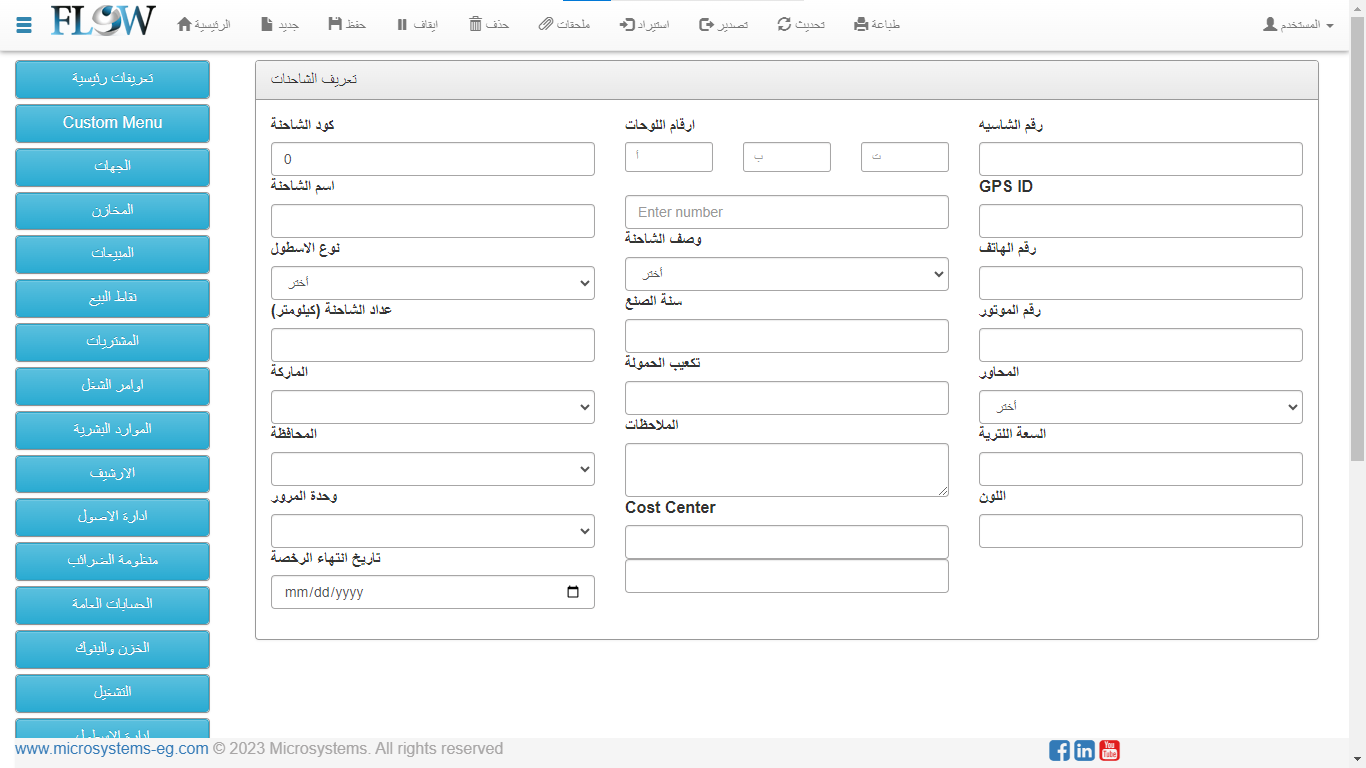1366x768 pixels.
Task: Select Sales (المبيعات) in the sidebar
Action: point(112,254)
